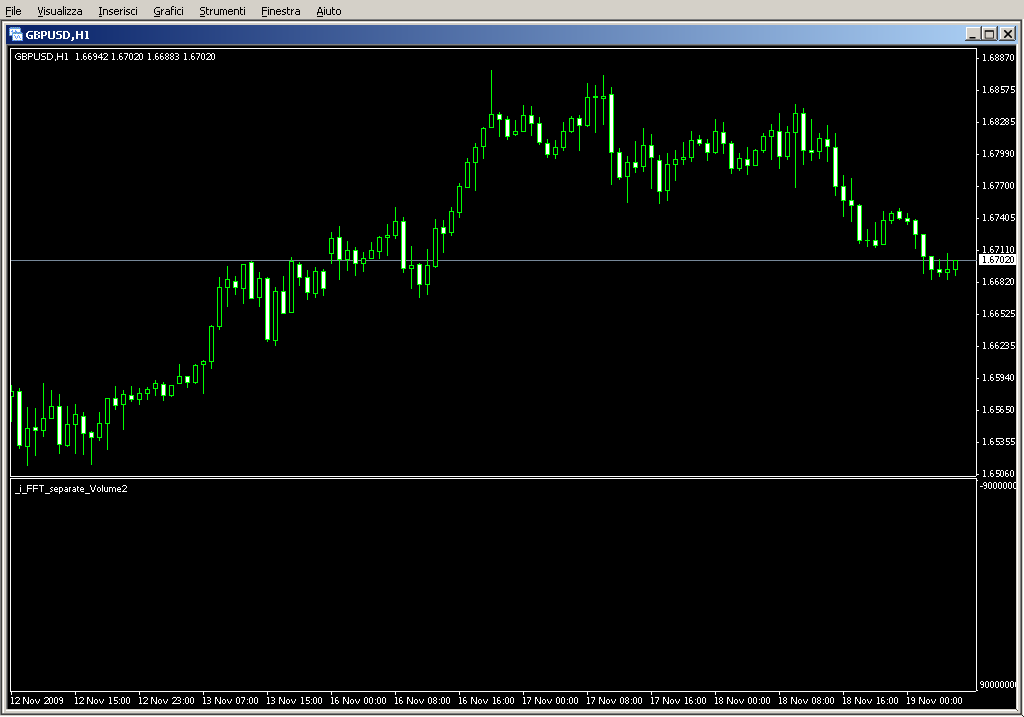Viewport: 1024px width, 717px height.
Task: Click the 1.66235 price scale value
Action: click(x=998, y=345)
